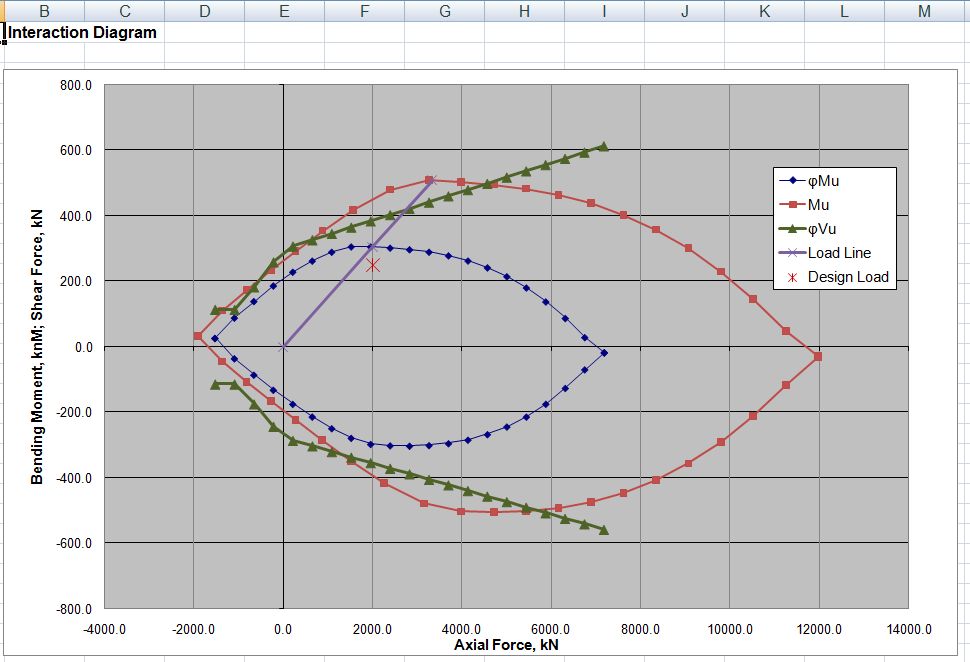Click the top-right φVu triangle endpoint
This screenshot has height=662, width=970.
(x=603, y=147)
